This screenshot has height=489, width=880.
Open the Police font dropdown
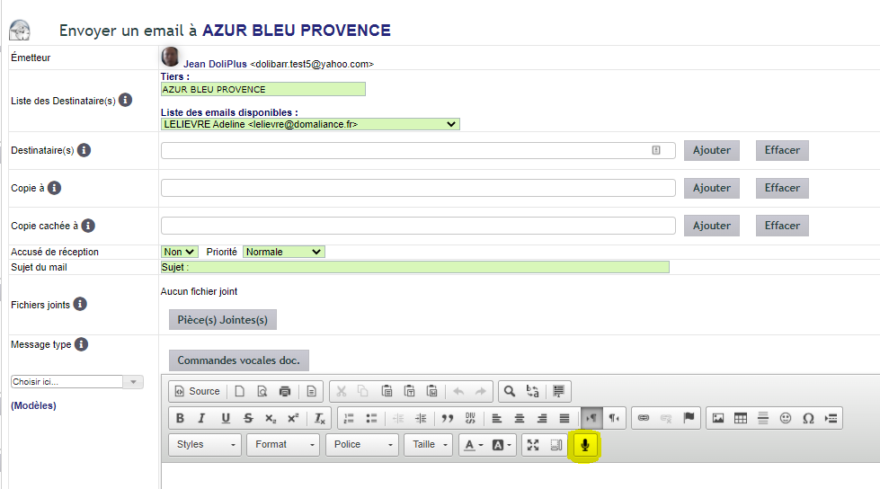362,445
